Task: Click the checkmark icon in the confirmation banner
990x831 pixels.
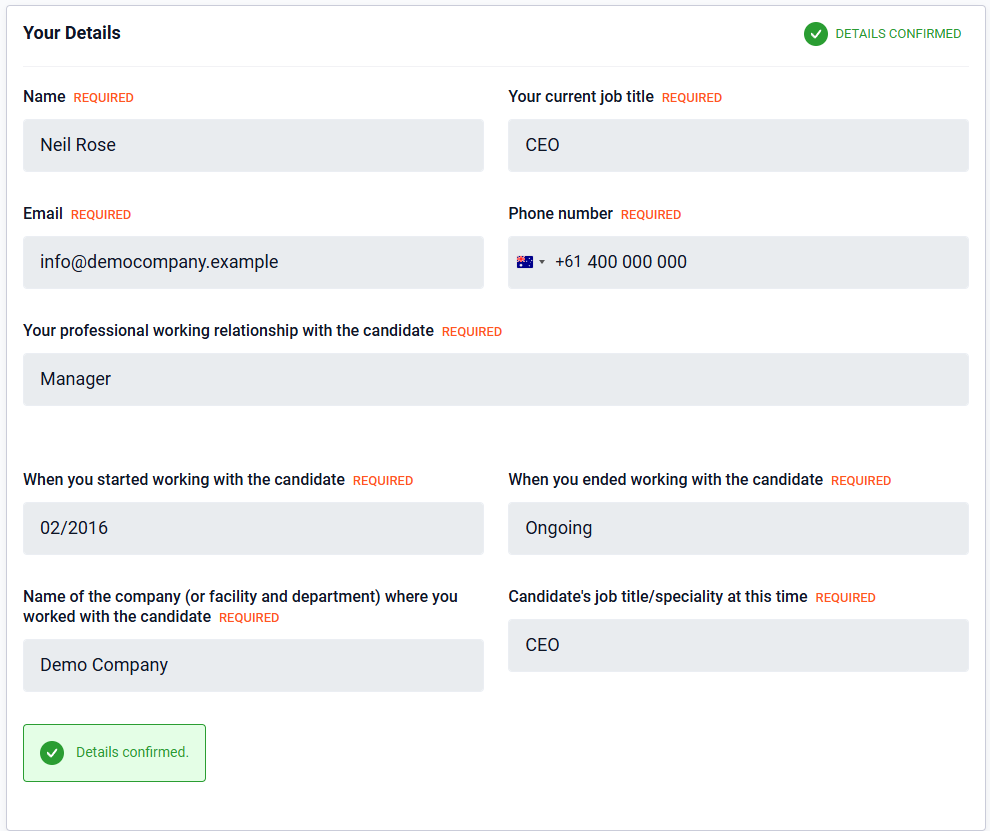Action: point(52,753)
